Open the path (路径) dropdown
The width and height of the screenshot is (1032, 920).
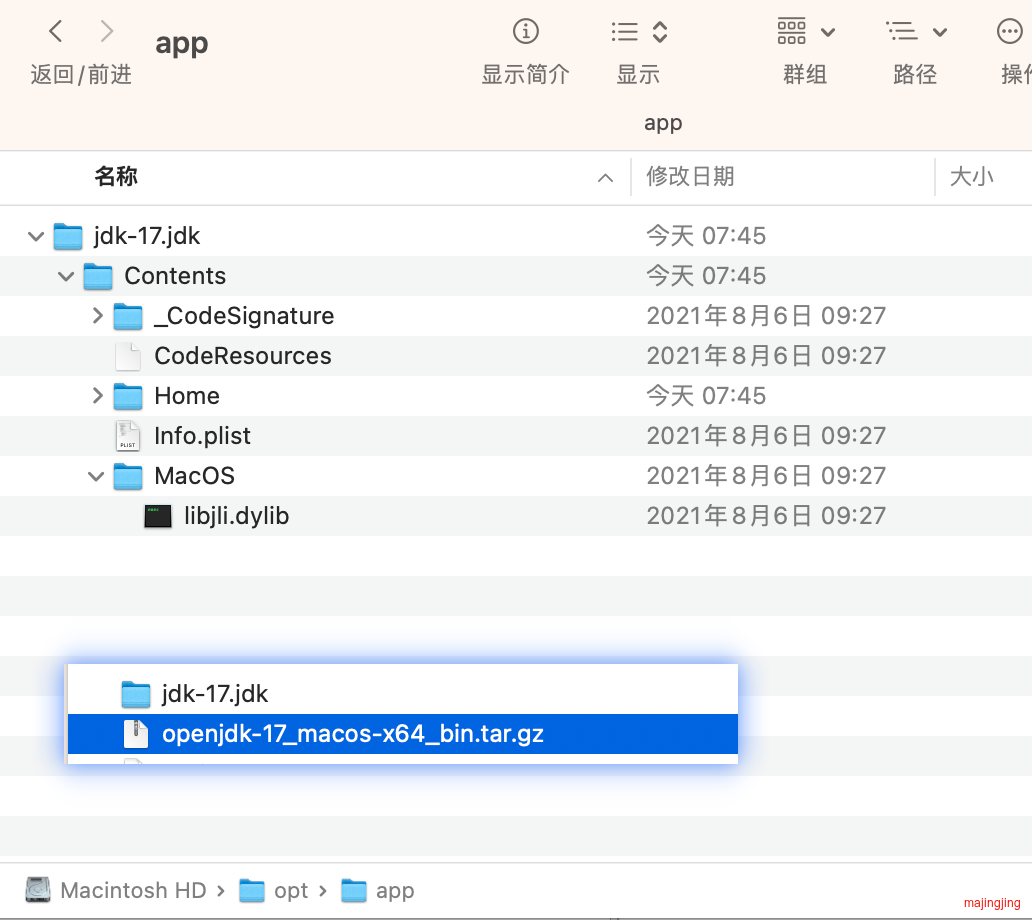[x=916, y=32]
